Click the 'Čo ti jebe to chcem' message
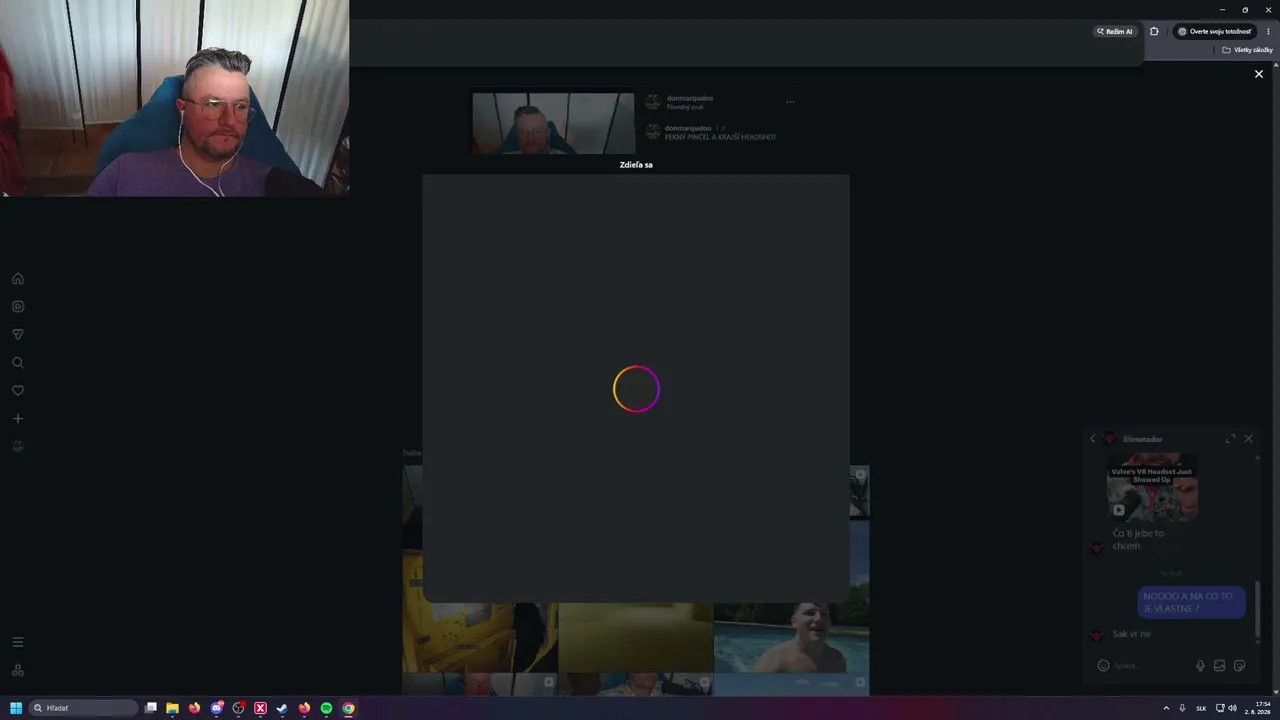The image size is (1280, 720). pyautogui.click(x=1139, y=540)
